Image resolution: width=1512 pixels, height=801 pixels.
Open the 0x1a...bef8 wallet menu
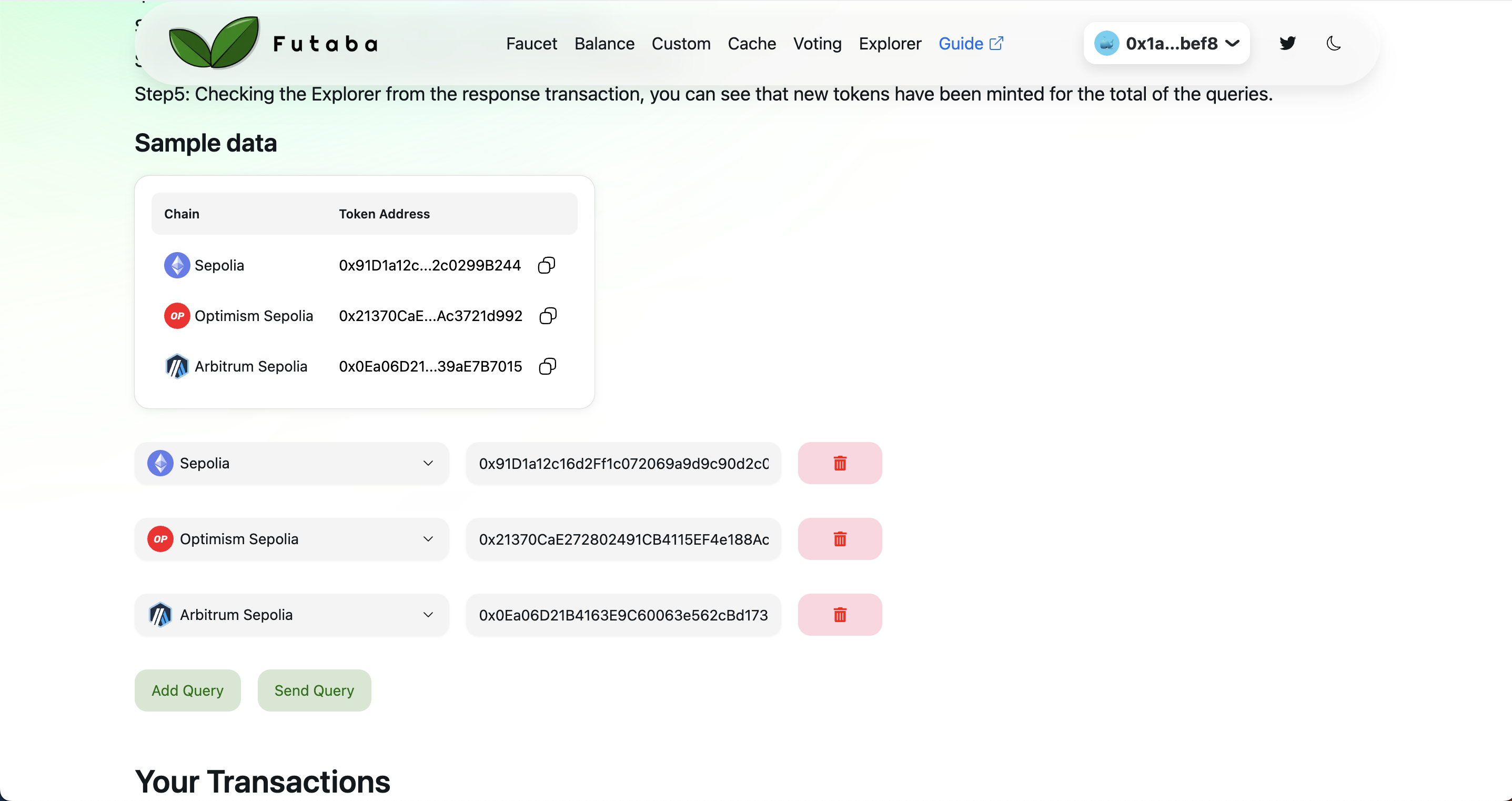click(x=1166, y=44)
